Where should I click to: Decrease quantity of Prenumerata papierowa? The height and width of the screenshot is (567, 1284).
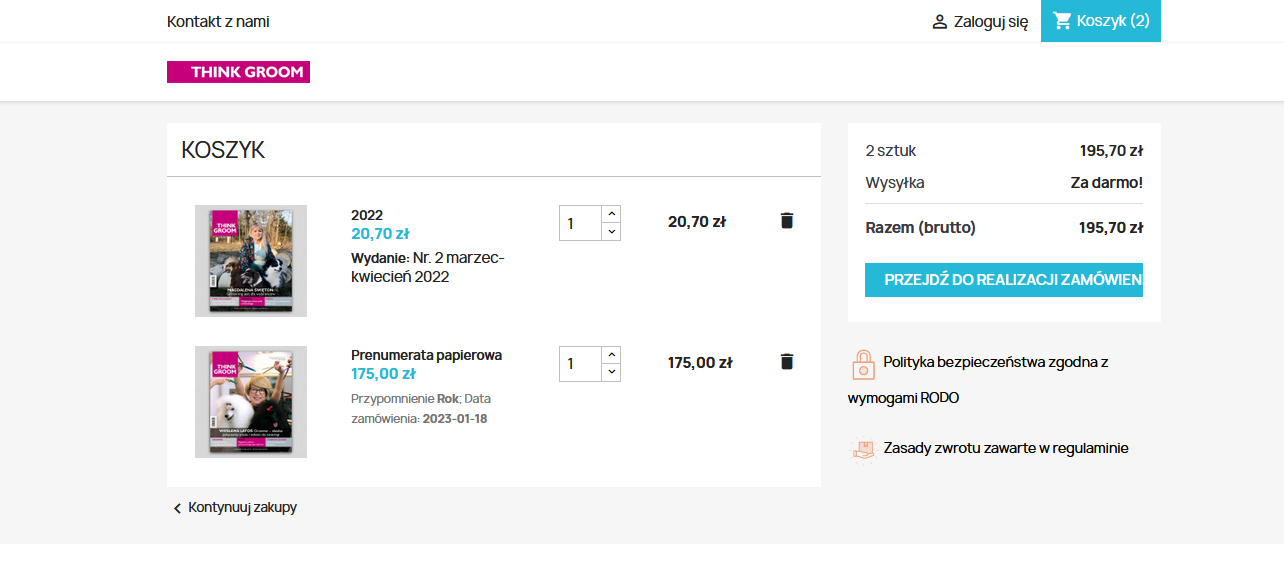click(x=611, y=373)
